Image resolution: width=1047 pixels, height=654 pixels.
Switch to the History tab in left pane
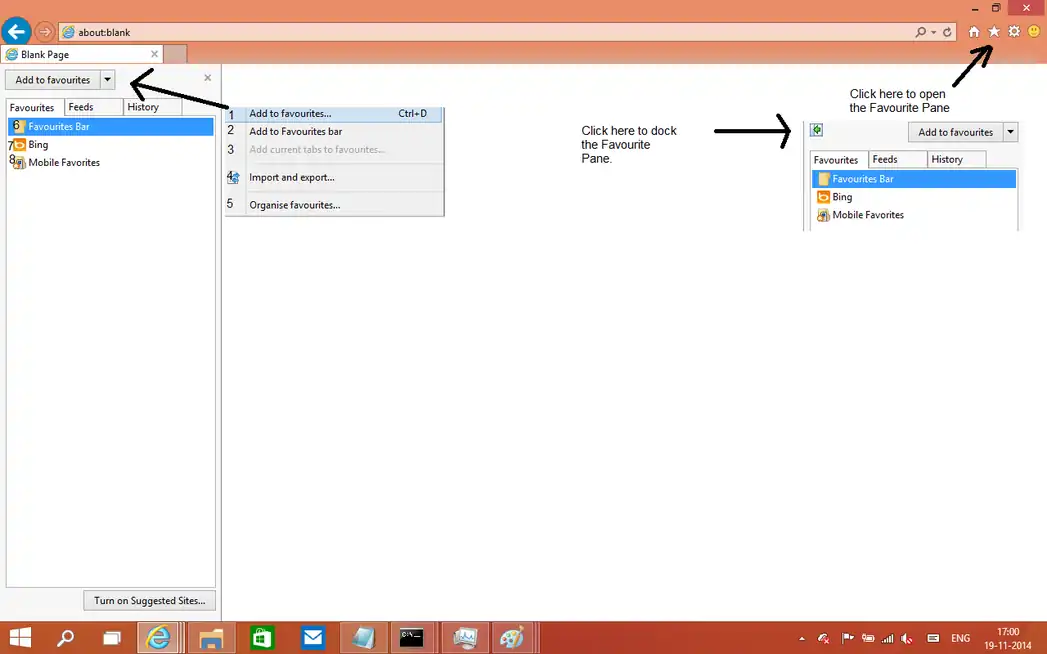coord(143,107)
